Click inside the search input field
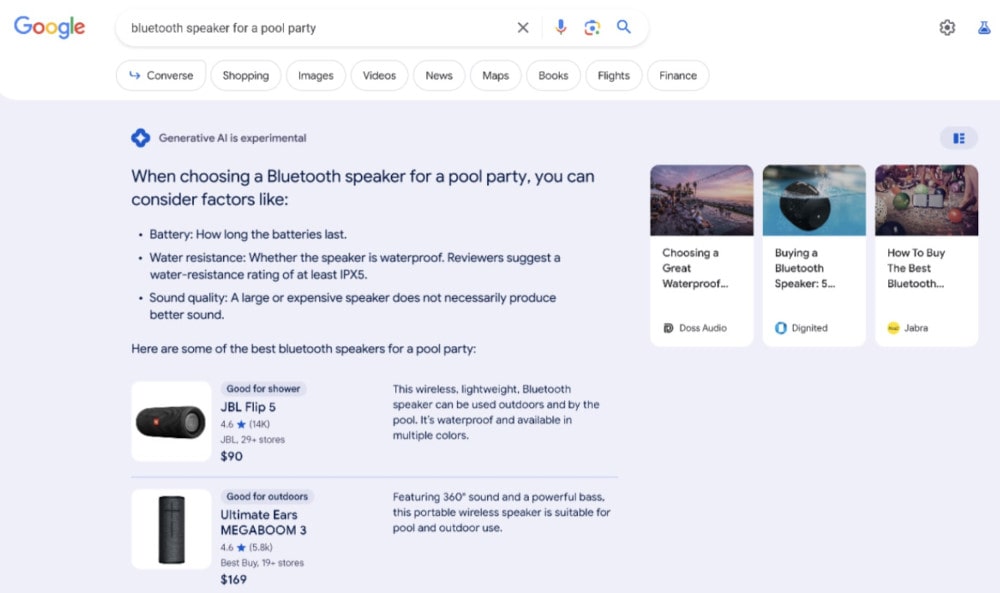Viewport: 1000px width, 593px height. click(300, 28)
